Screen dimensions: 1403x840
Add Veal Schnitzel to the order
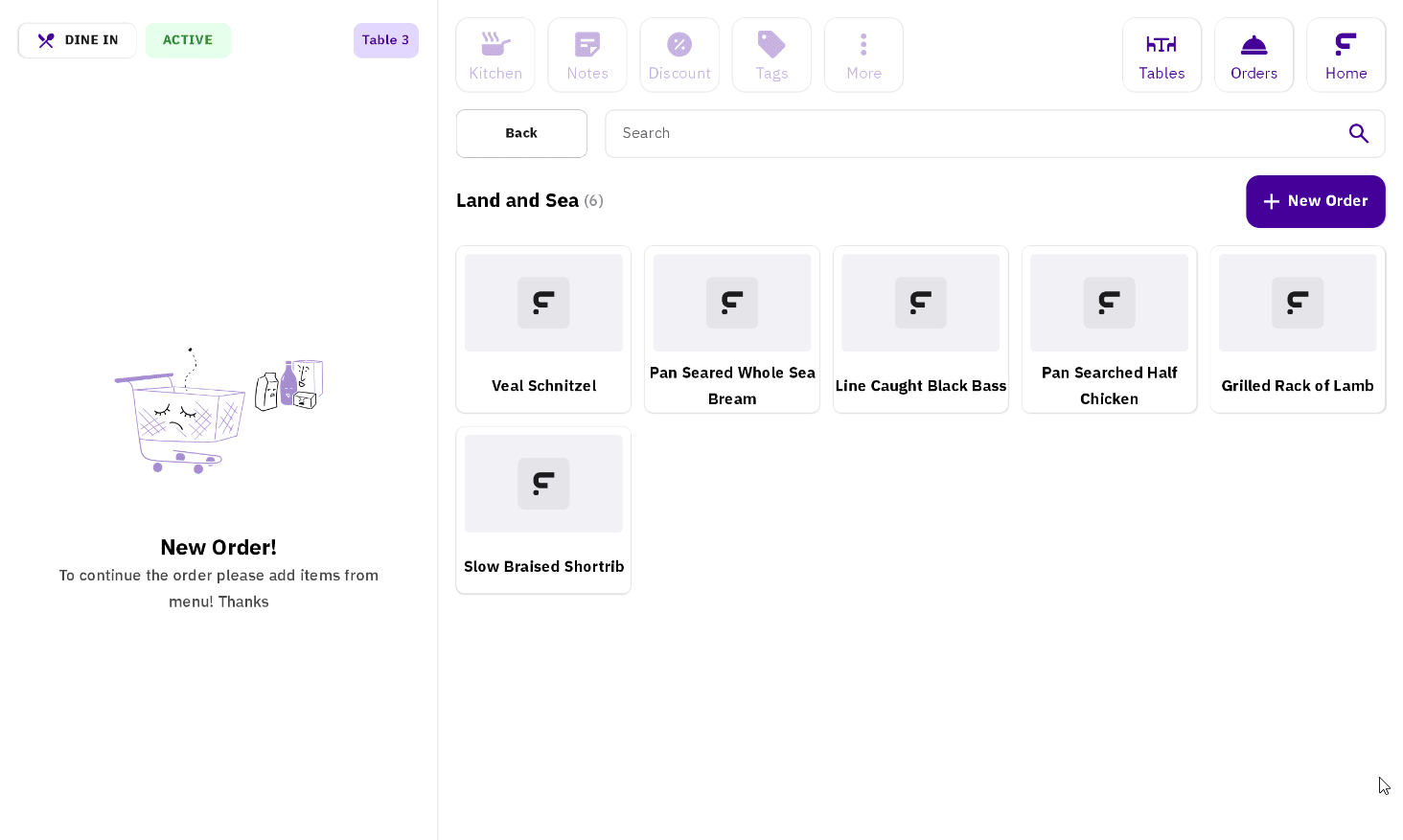543,329
